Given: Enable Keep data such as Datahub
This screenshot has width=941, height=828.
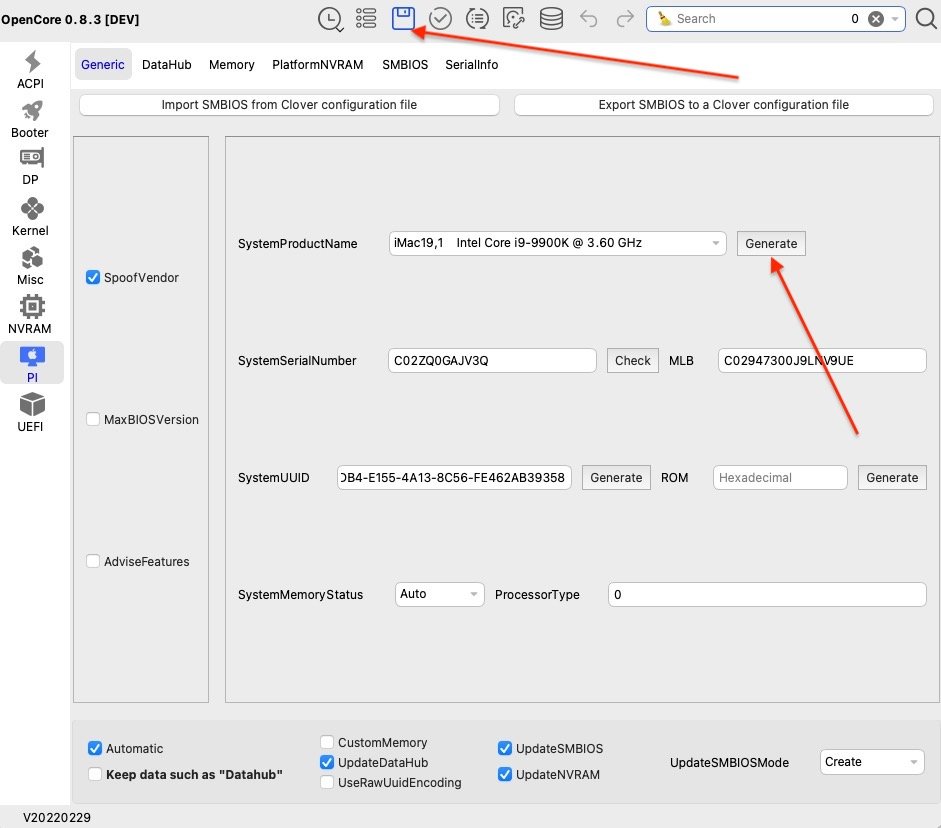Looking at the screenshot, I should tap(95, 774).
